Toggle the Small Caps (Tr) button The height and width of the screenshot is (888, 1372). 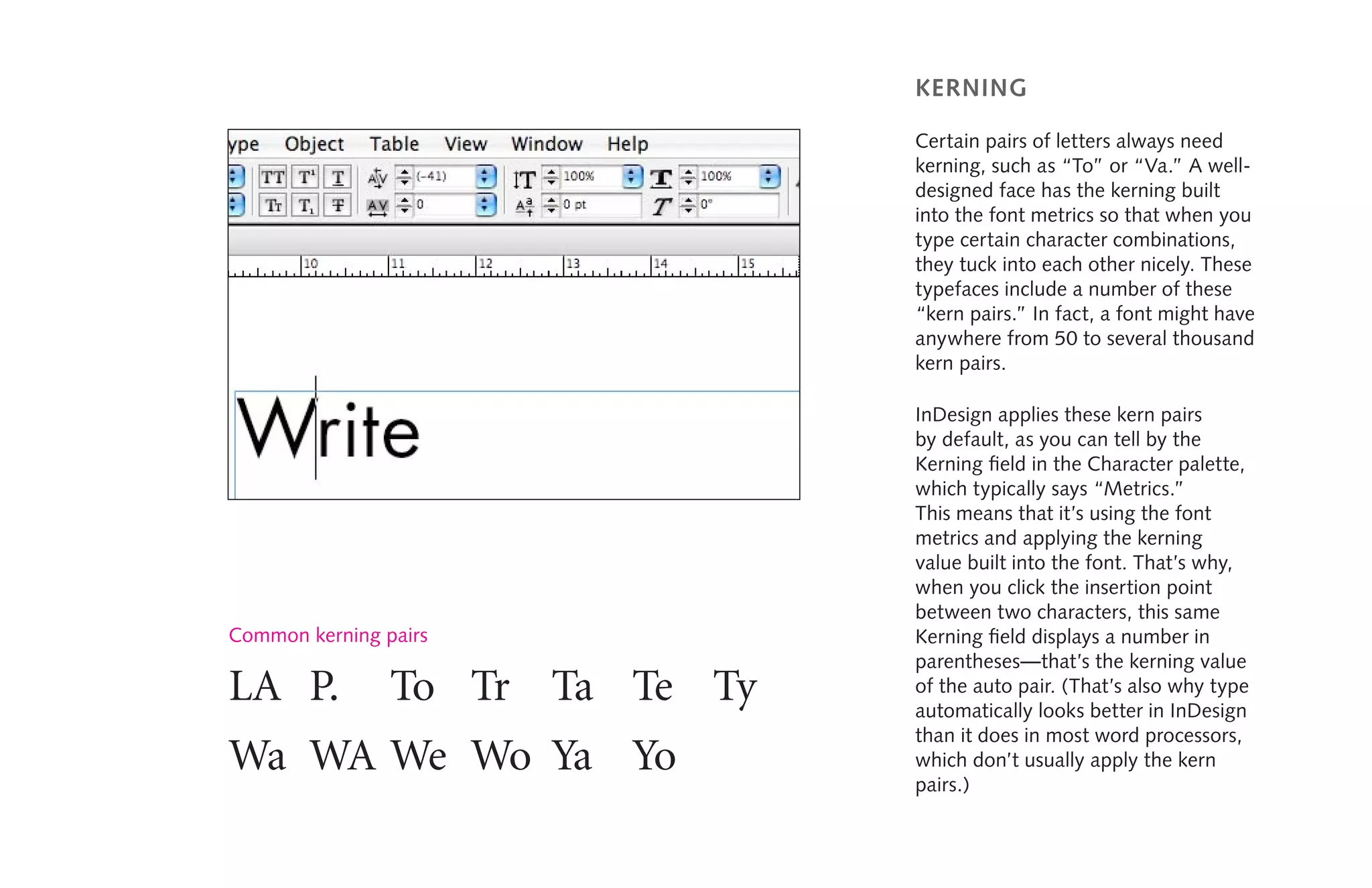click(273, 205)
